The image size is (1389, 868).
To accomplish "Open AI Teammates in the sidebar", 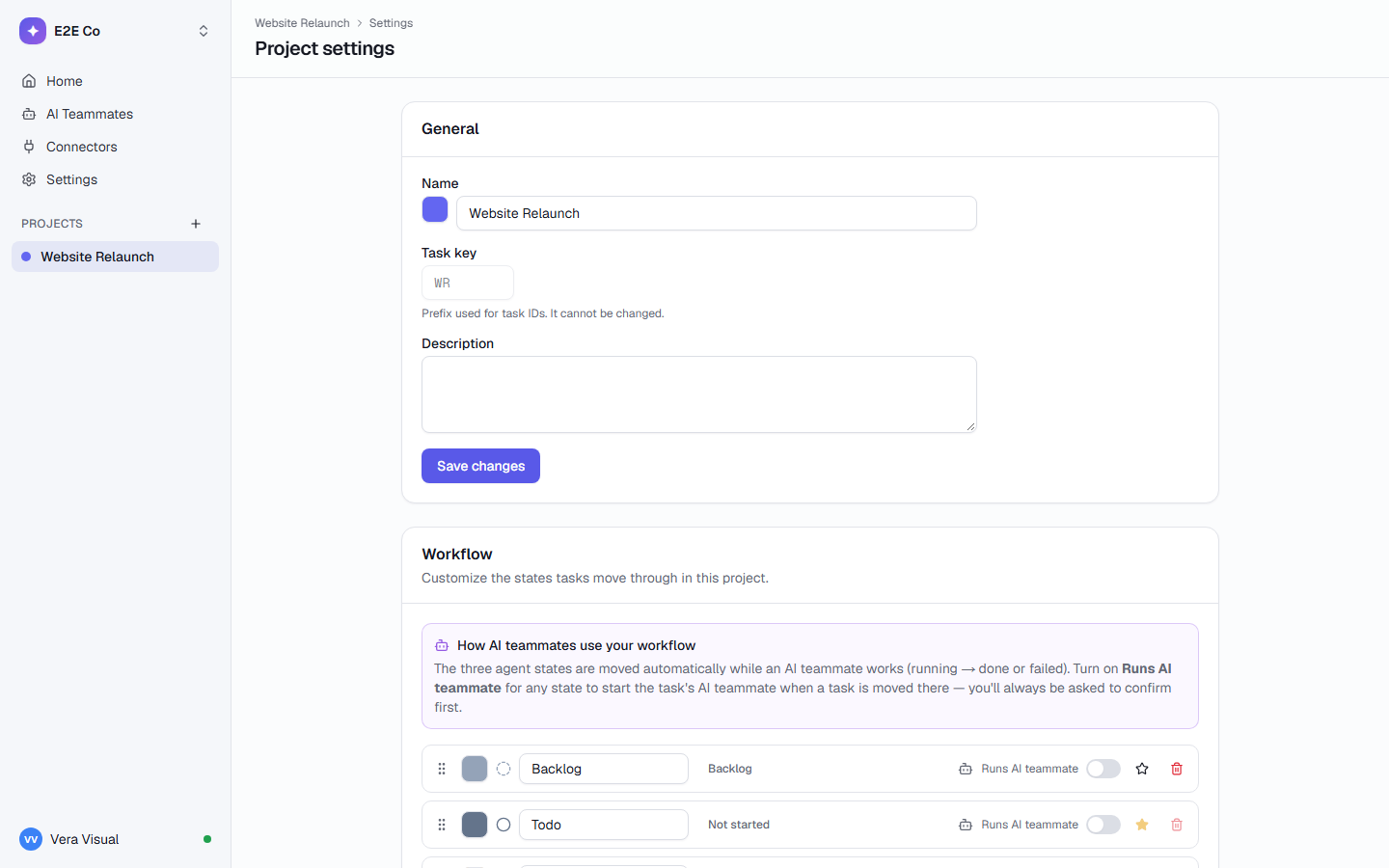I will [x=115, y=114].
